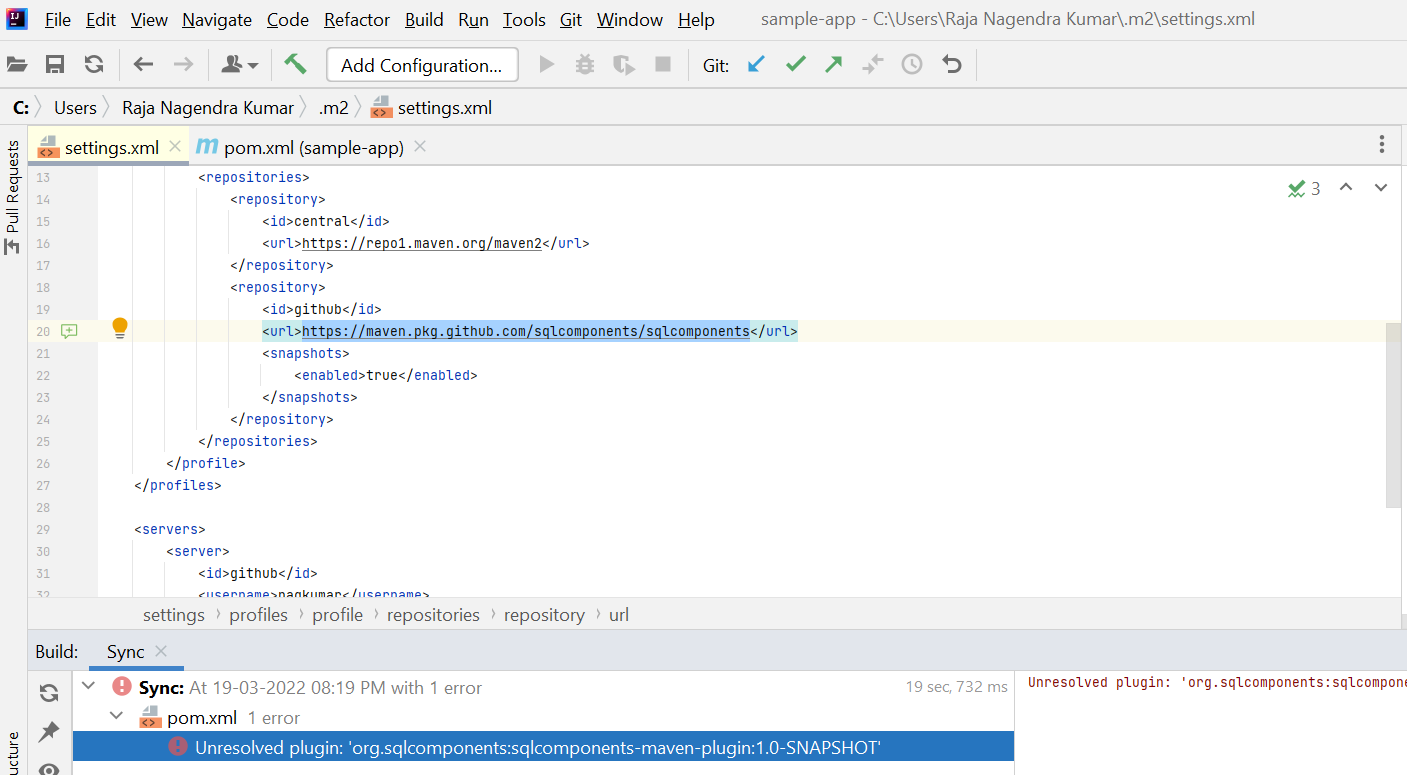Click the Open folder toolbar icon
The width and height of the screenshot is (1407, 775).
16,65
